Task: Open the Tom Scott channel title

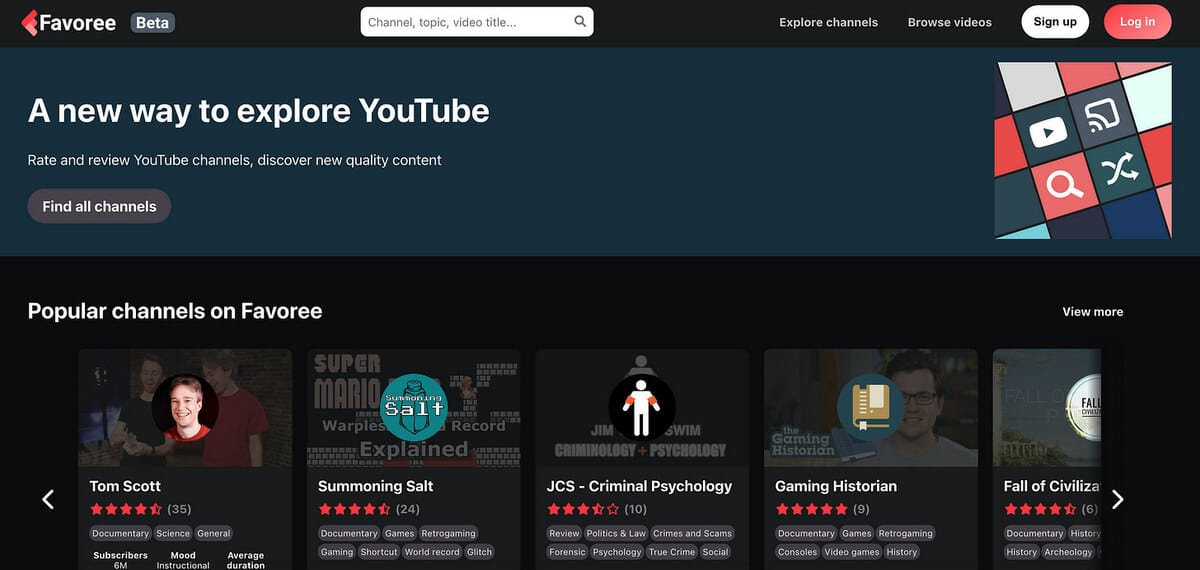Action: click(x=125, y=486)
